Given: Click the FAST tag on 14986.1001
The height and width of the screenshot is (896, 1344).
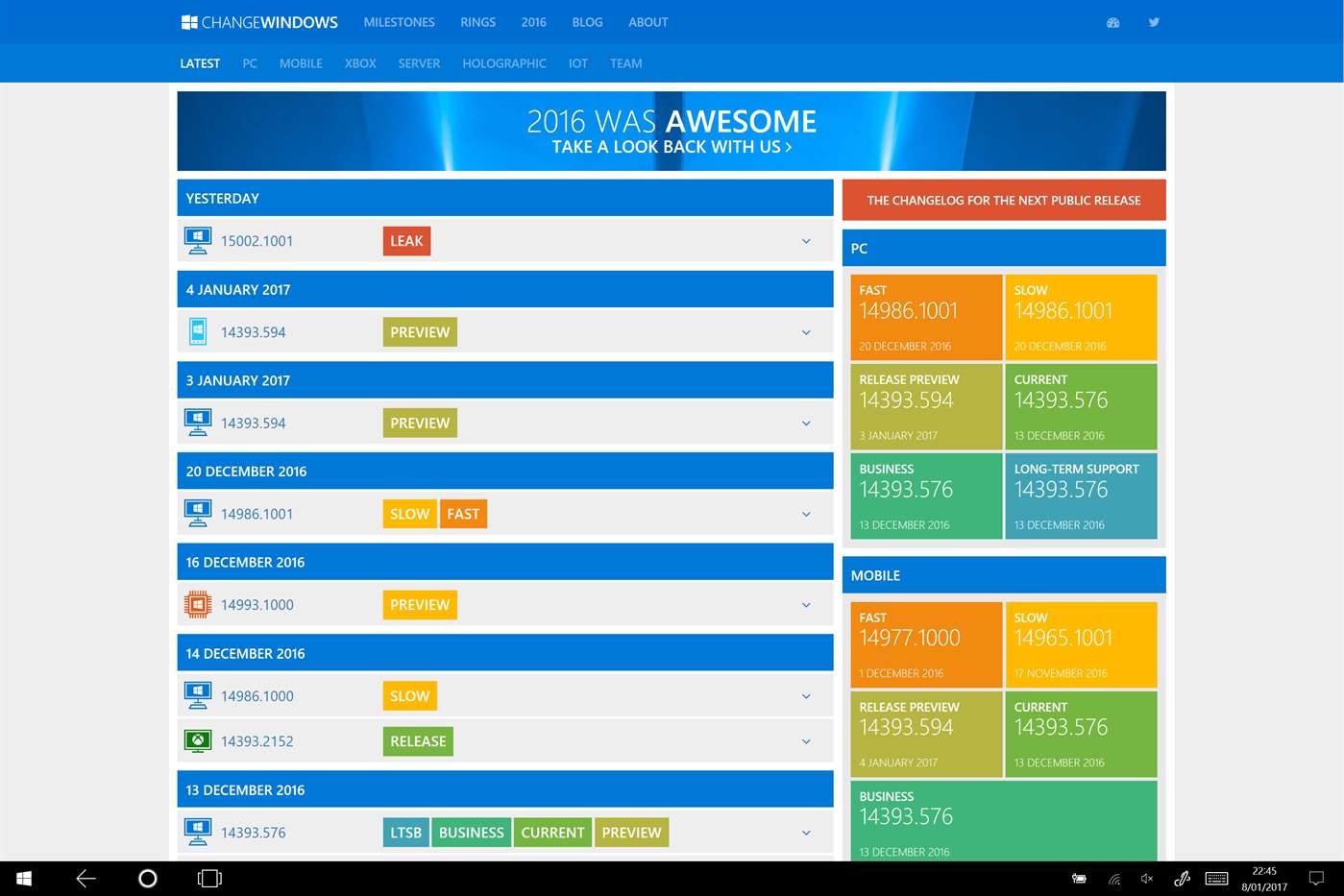Looking at the screenshot, I should pos(463,514).
